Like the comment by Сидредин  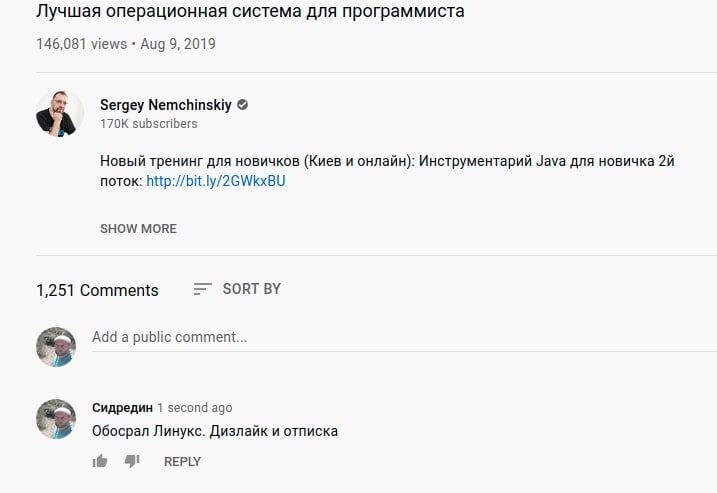point(100,461)
